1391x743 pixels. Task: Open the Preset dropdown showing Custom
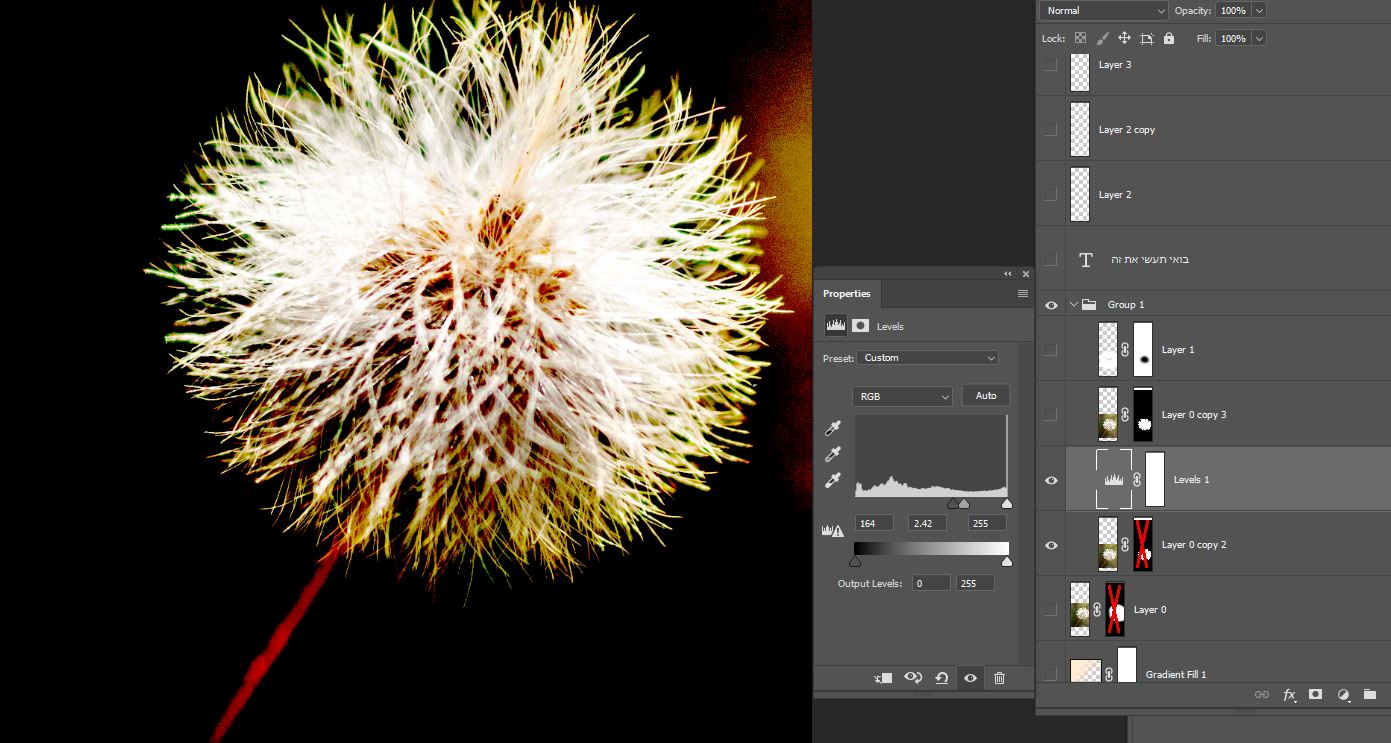point(929,358)
